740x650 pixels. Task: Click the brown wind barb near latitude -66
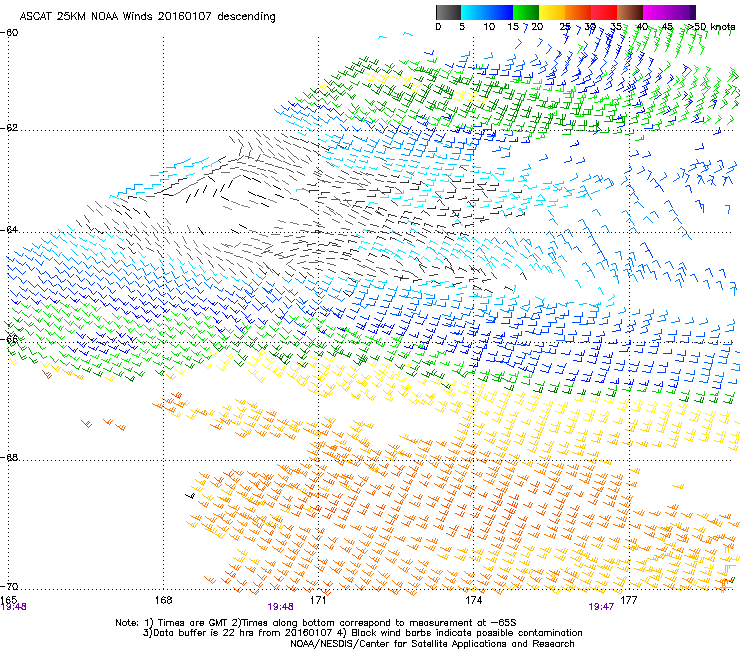click(47, 375)
